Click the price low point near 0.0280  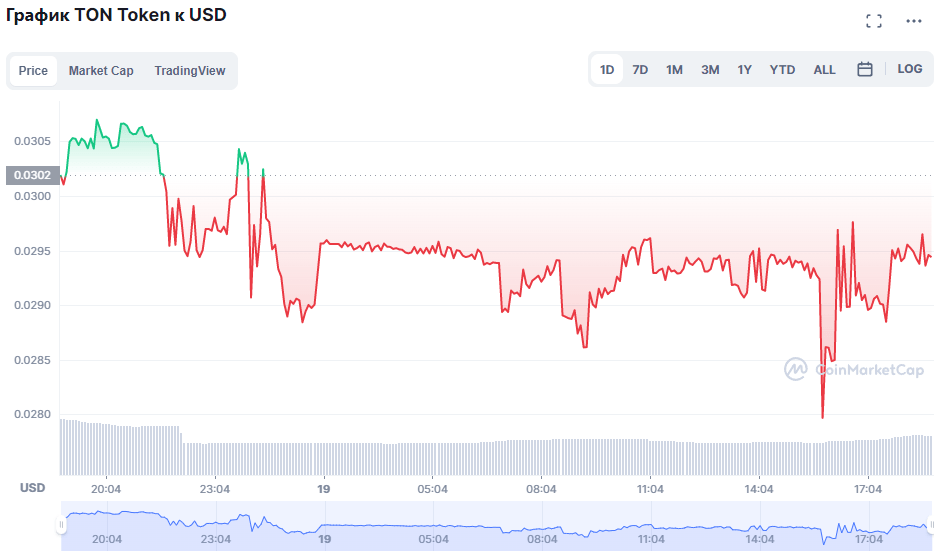[x=822, y=416]
